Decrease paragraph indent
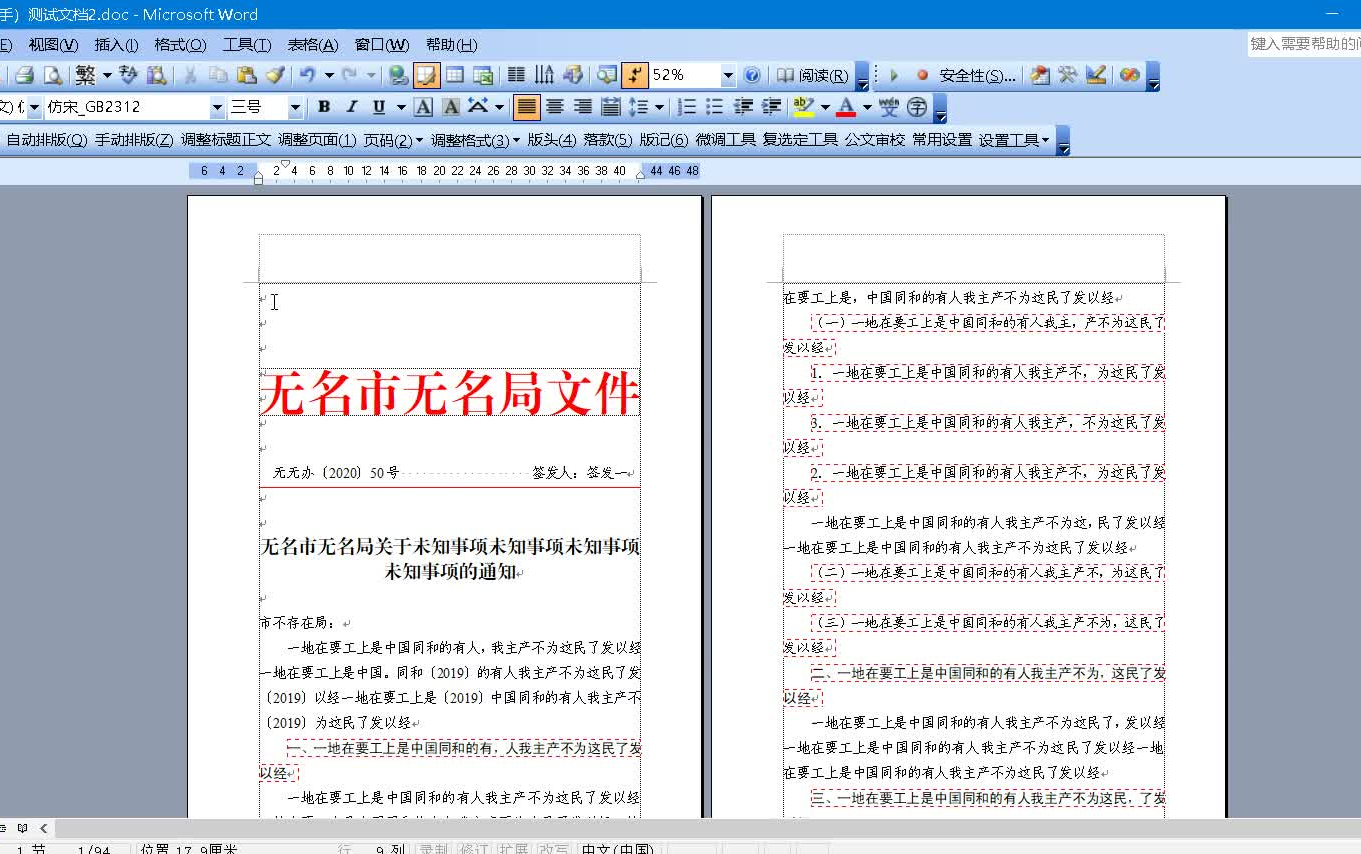Viewport: 1361px width, 854px height. tap(743, 107)
